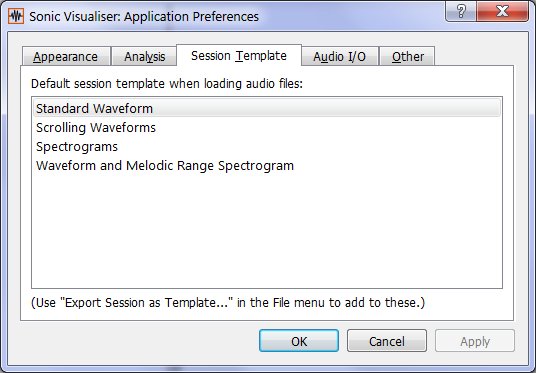The width and height of the screenshot is (536, 373).
Task: Click the greyed-out Apply button
Action: 475,341
